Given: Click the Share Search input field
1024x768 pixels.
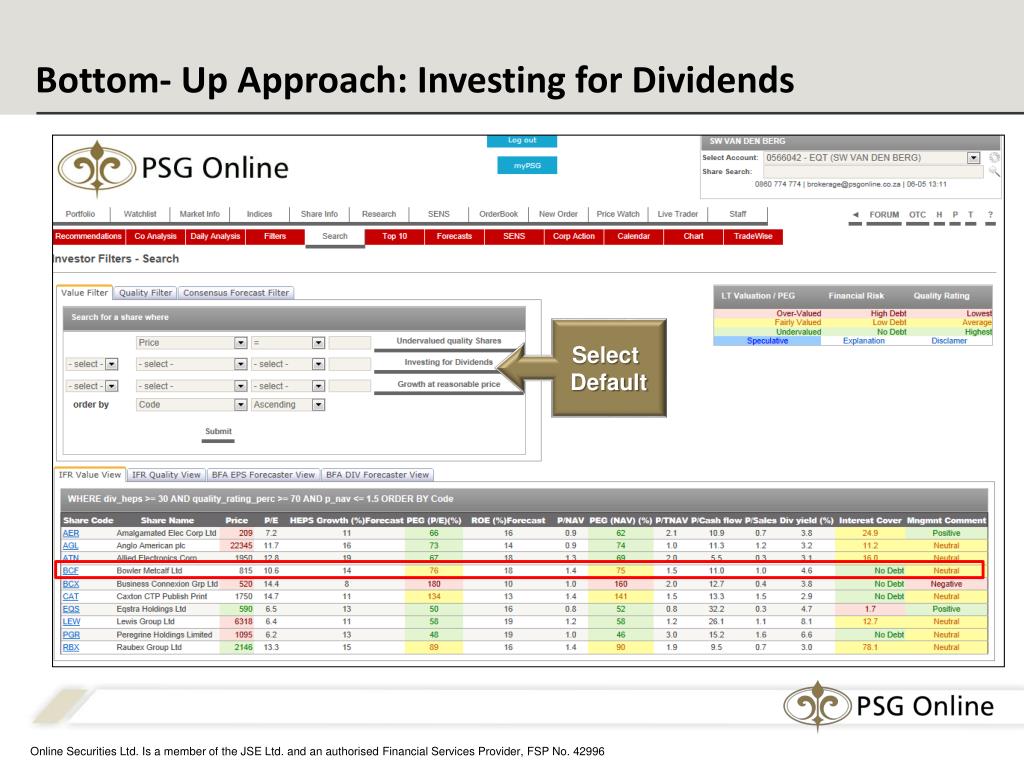Looking at the screenshot, I should pyautogui.click(x=873, y=172).
